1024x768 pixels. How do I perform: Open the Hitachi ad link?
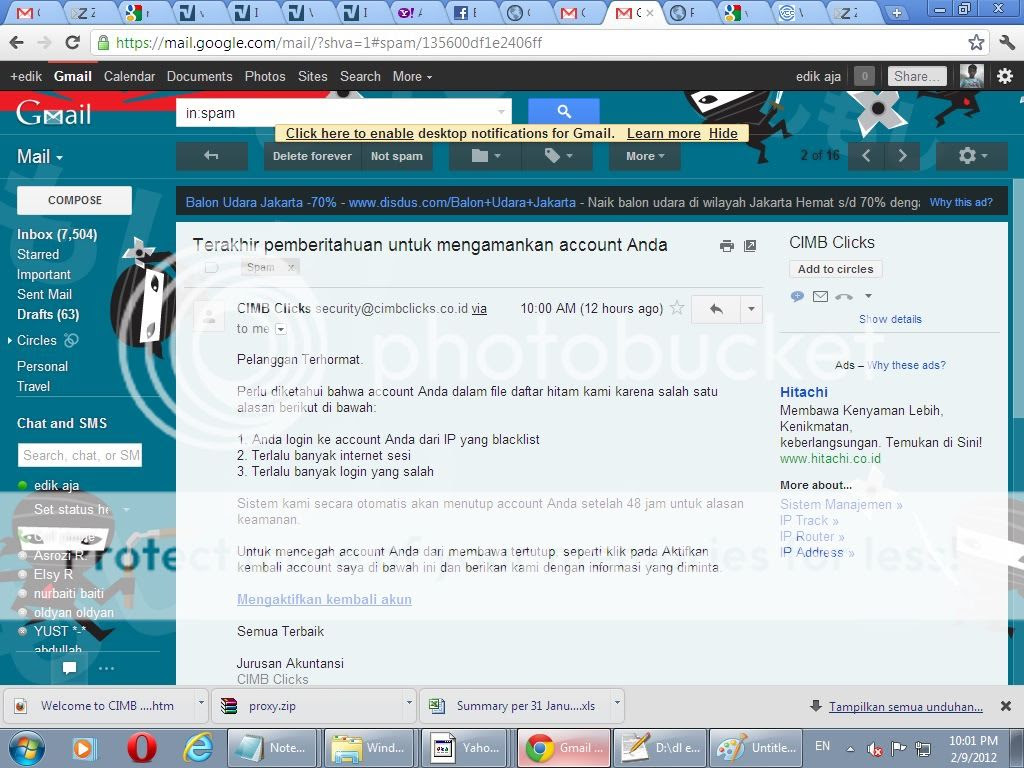click(803, 392)
